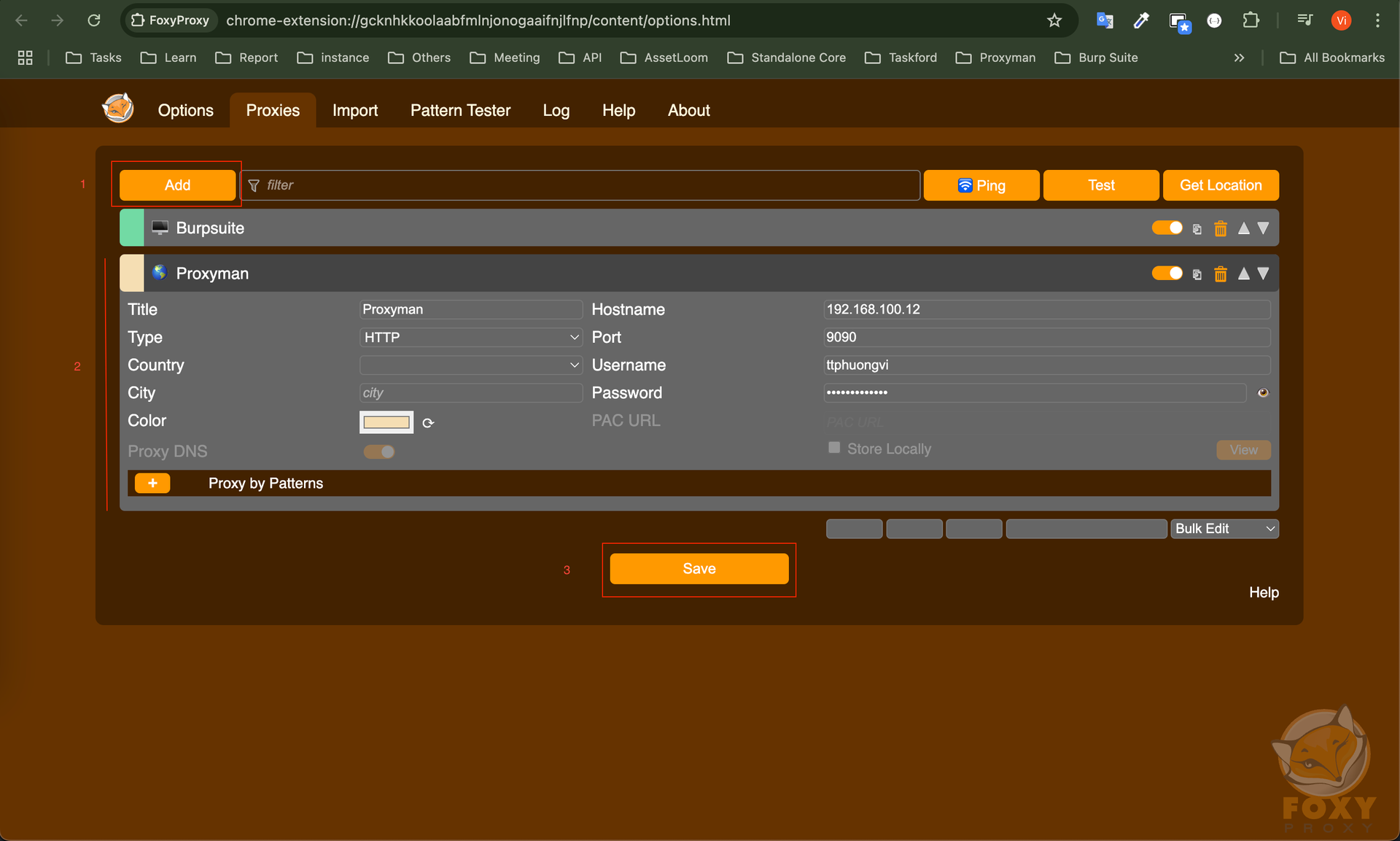Open the Pattern Tester tab
The width and height of the screenshot is (1400, 841).
click(460, 110)
